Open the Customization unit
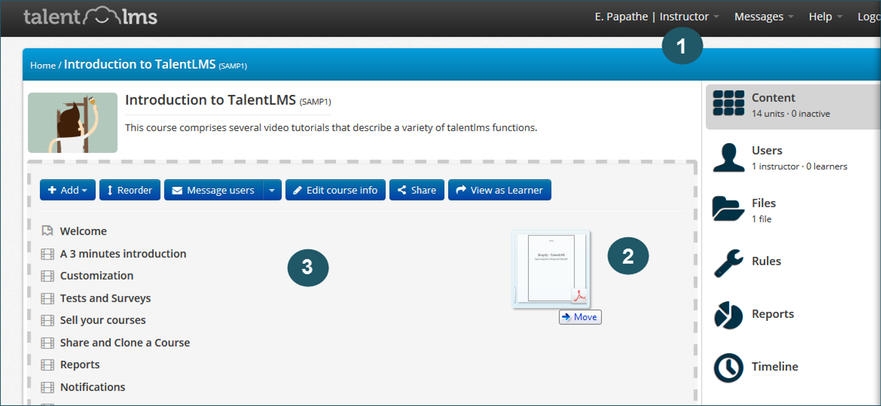Screen dimensions: 881x406 pos(97,276)
